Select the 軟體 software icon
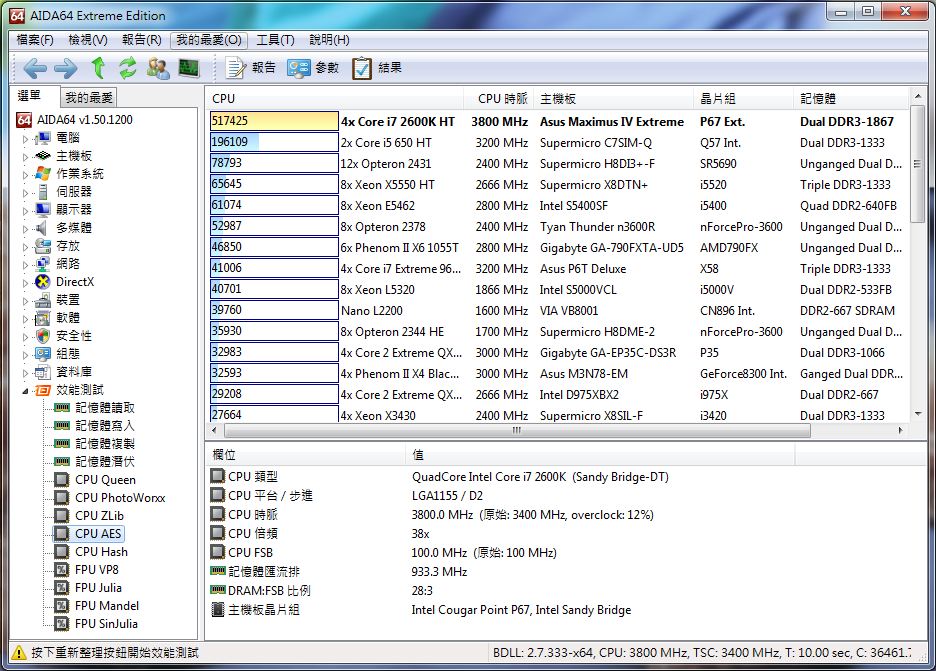The image size is (936, 671). tap(42, 318)
